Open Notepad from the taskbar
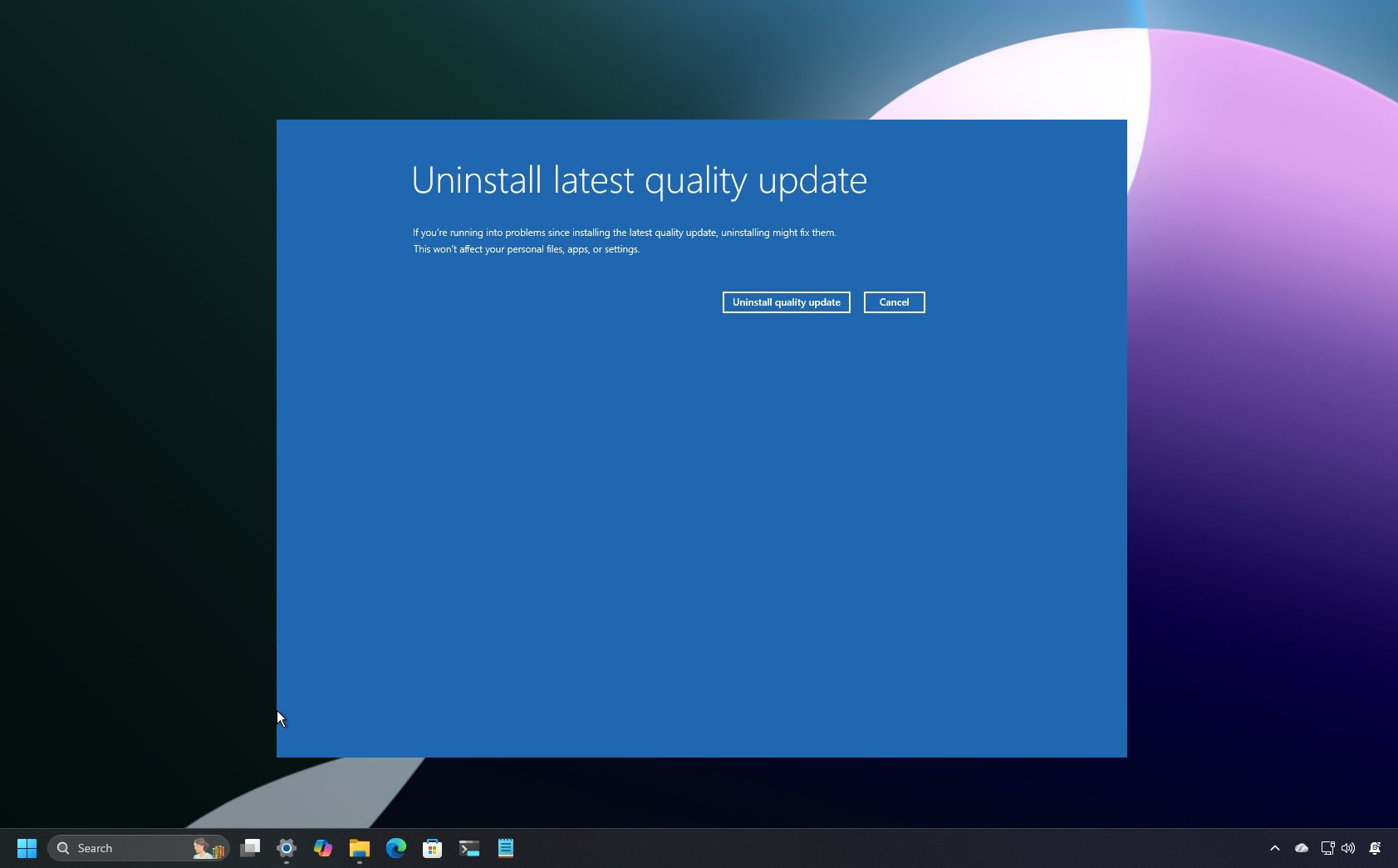This screenshot has height=868, width=1398. point(505,848)
